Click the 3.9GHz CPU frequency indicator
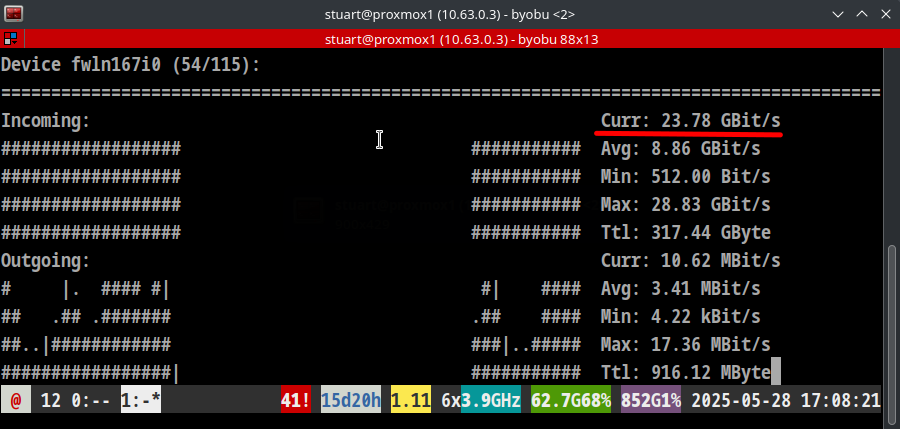This screenshot has height=429, width=900. point(490,401)
